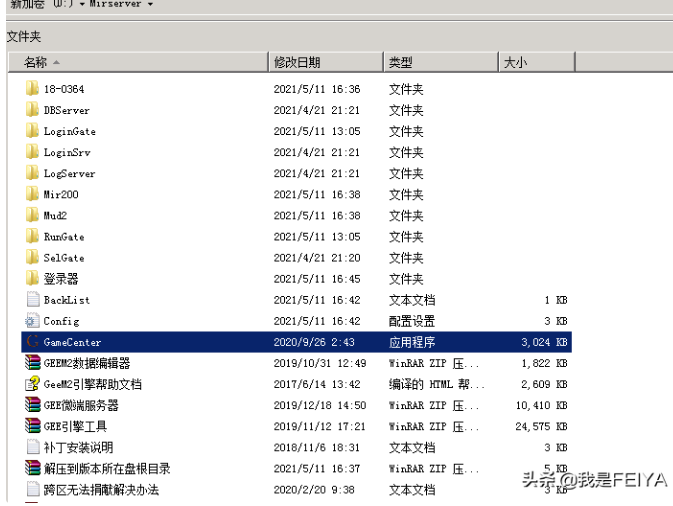
Task: Select the Config file name
Action: tap(61, 321)
